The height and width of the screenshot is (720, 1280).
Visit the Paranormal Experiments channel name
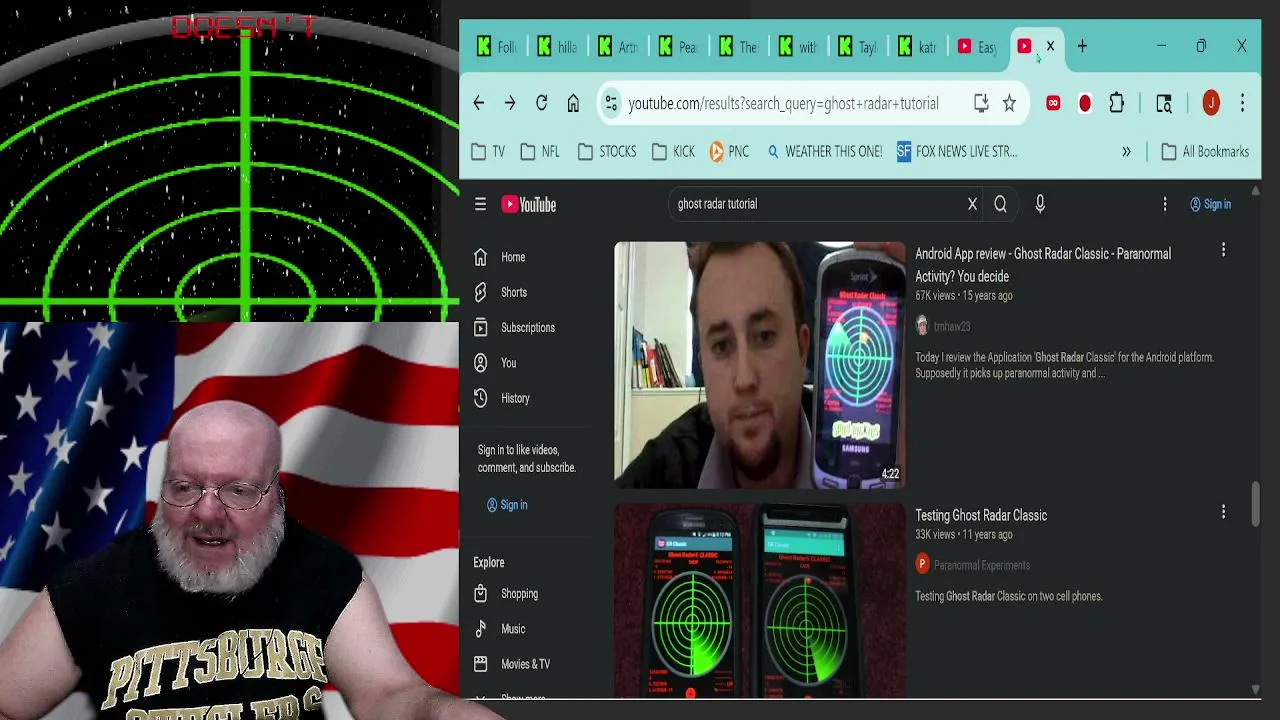tap(981, 565)
